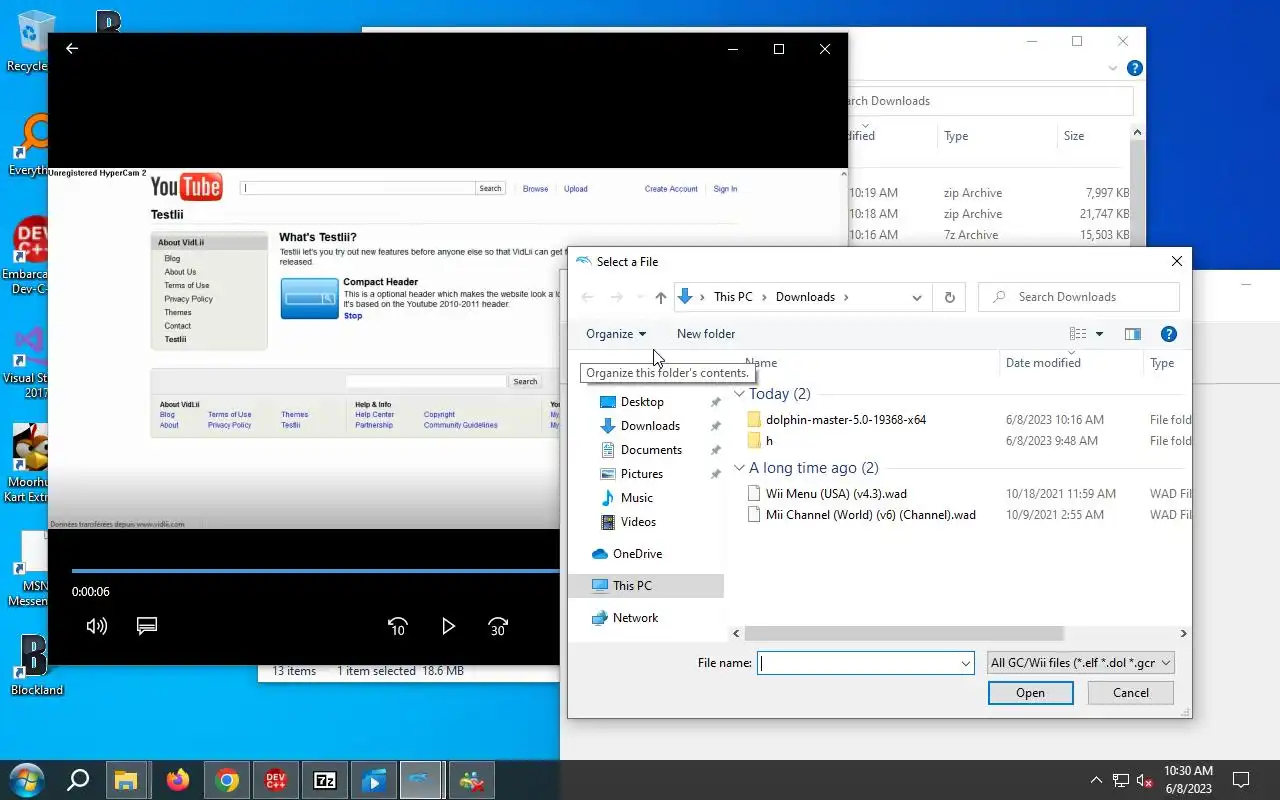Image resolution: width=1280 pixels, height=800 pixels.
Task: Open File Explorer from taskbar
Action: click(x=126, y=780)
